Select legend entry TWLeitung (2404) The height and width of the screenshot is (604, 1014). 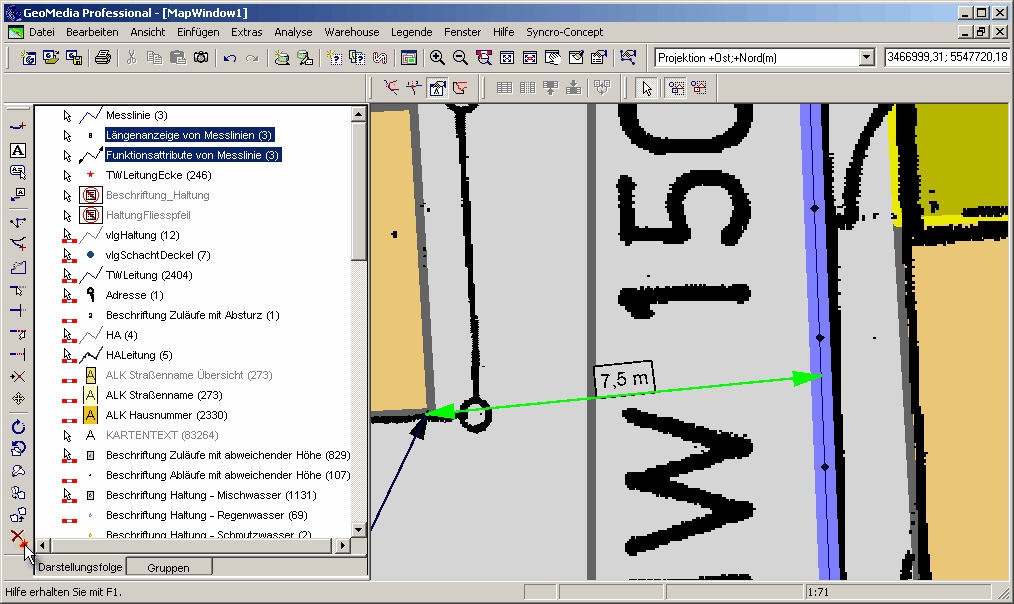coord(149,275)
